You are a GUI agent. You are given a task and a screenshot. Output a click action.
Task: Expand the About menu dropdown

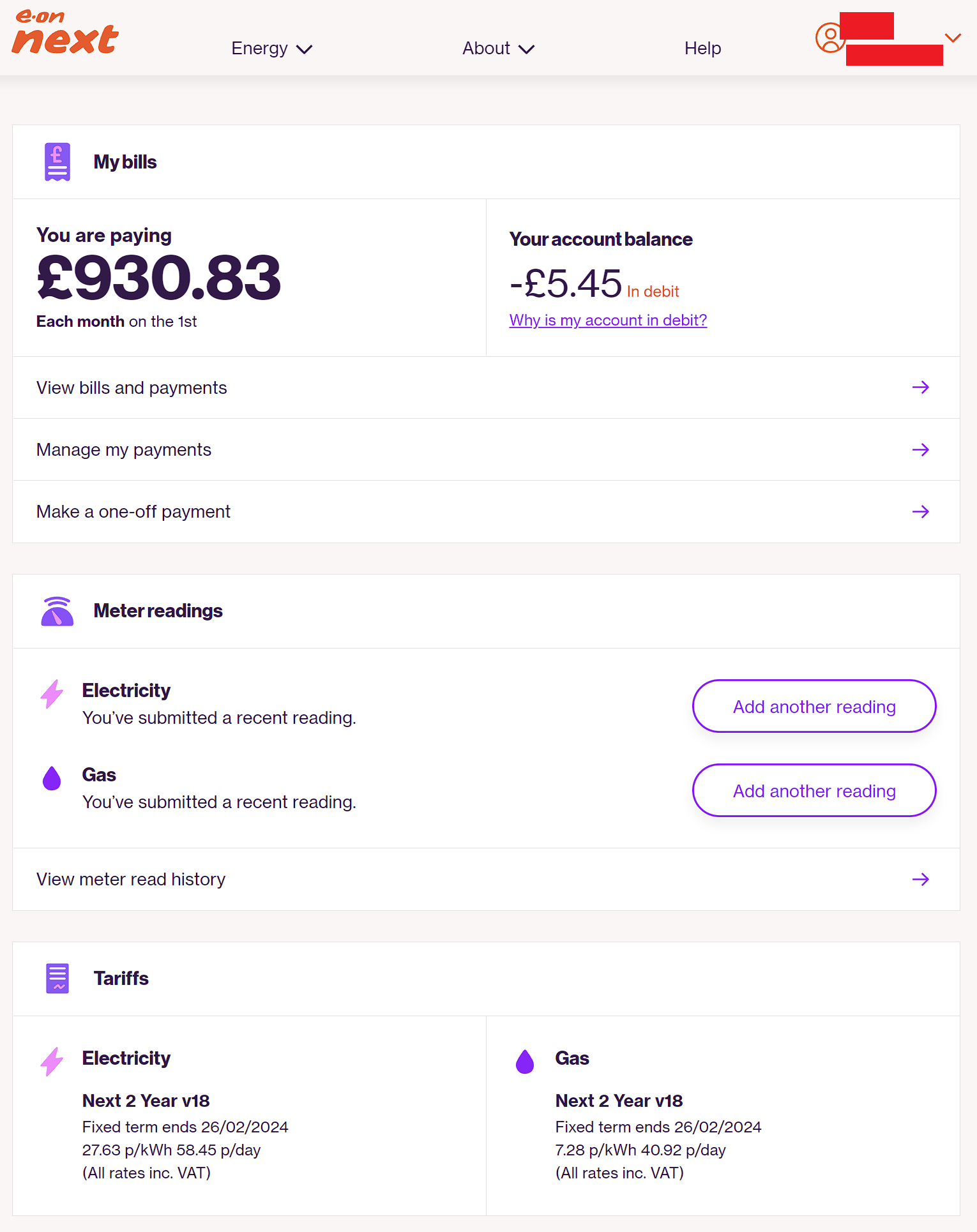point(498,49)
